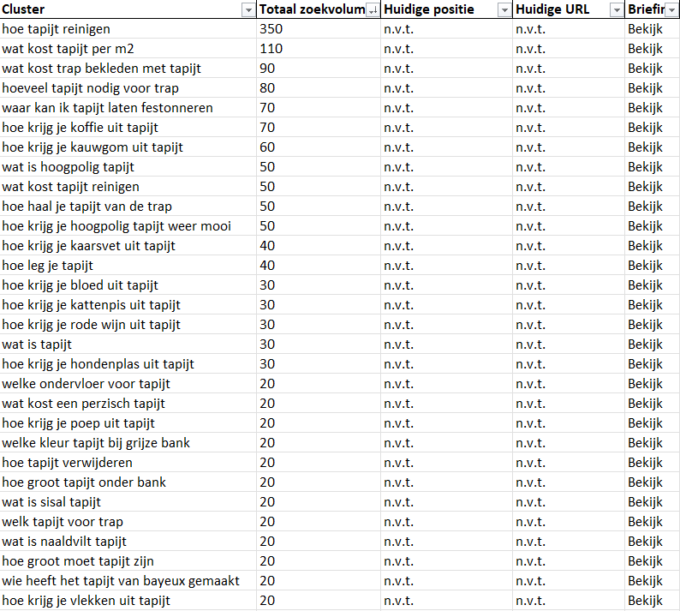
Task: Expand the Huidige positie filter dropdown
Action: point(502,10)
